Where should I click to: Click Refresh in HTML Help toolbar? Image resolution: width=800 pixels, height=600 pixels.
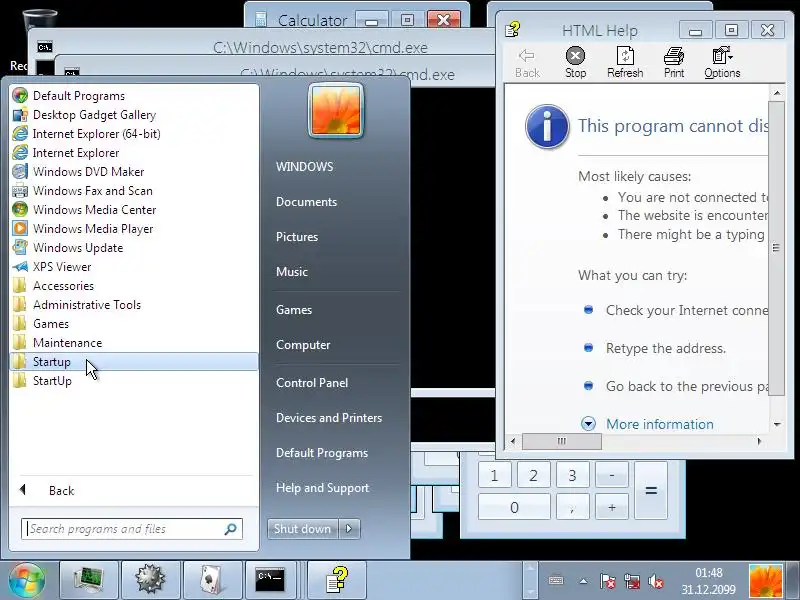pyautogui.click(x=625, y=63)
